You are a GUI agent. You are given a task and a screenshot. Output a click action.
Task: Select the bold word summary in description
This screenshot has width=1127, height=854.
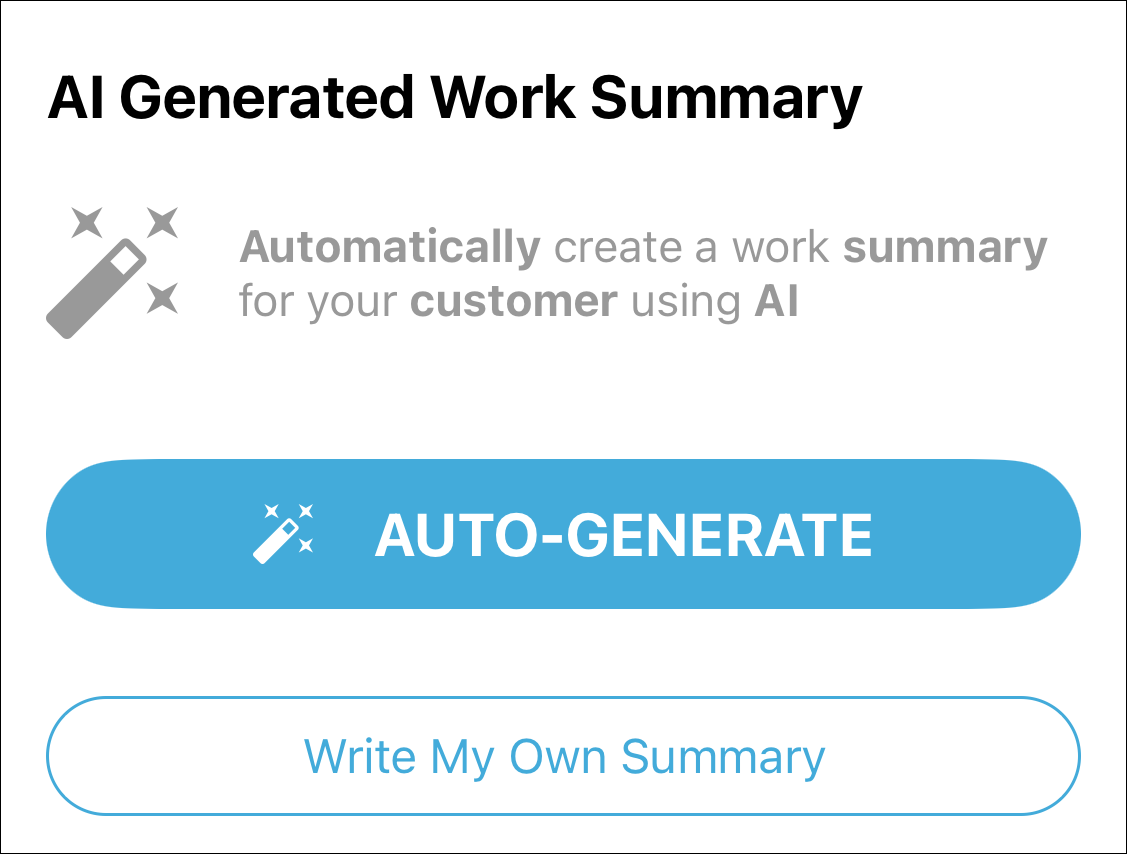[x=945, y=250]
